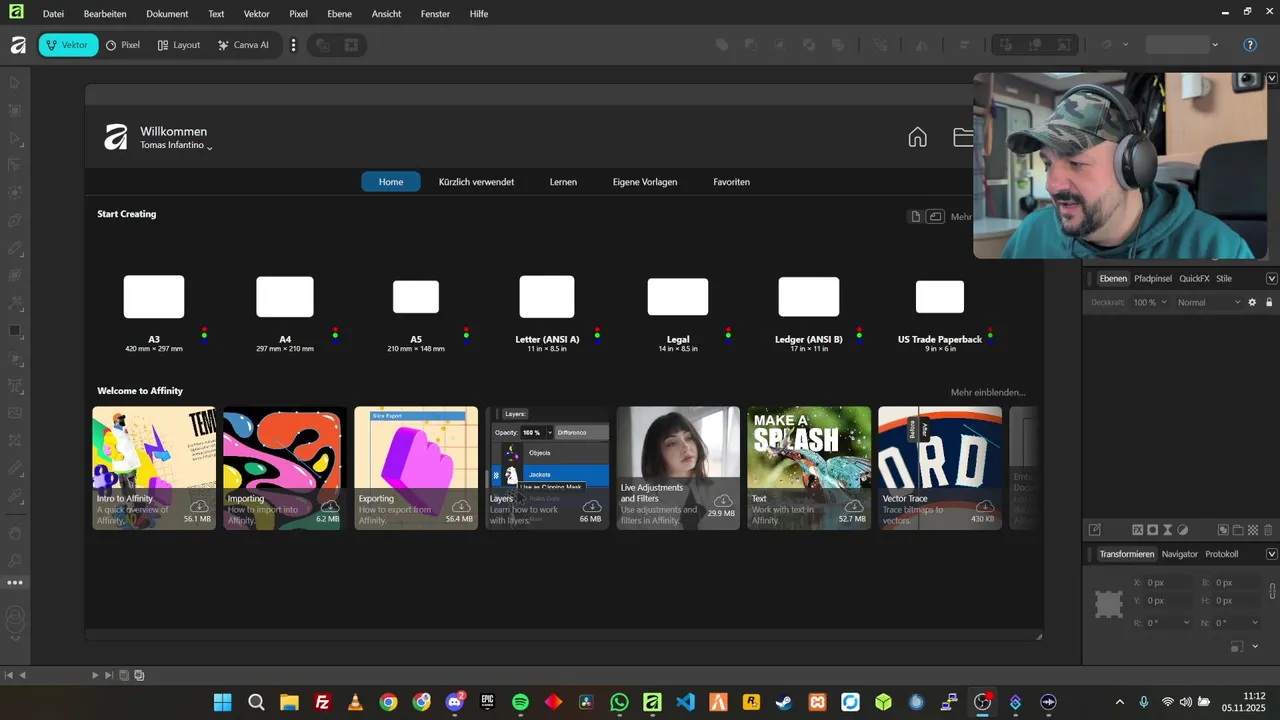Choose the Letter (ANSI A) preset thumbnail
The height and width of the screenshot is (720, 1280).
pos(547,297)
